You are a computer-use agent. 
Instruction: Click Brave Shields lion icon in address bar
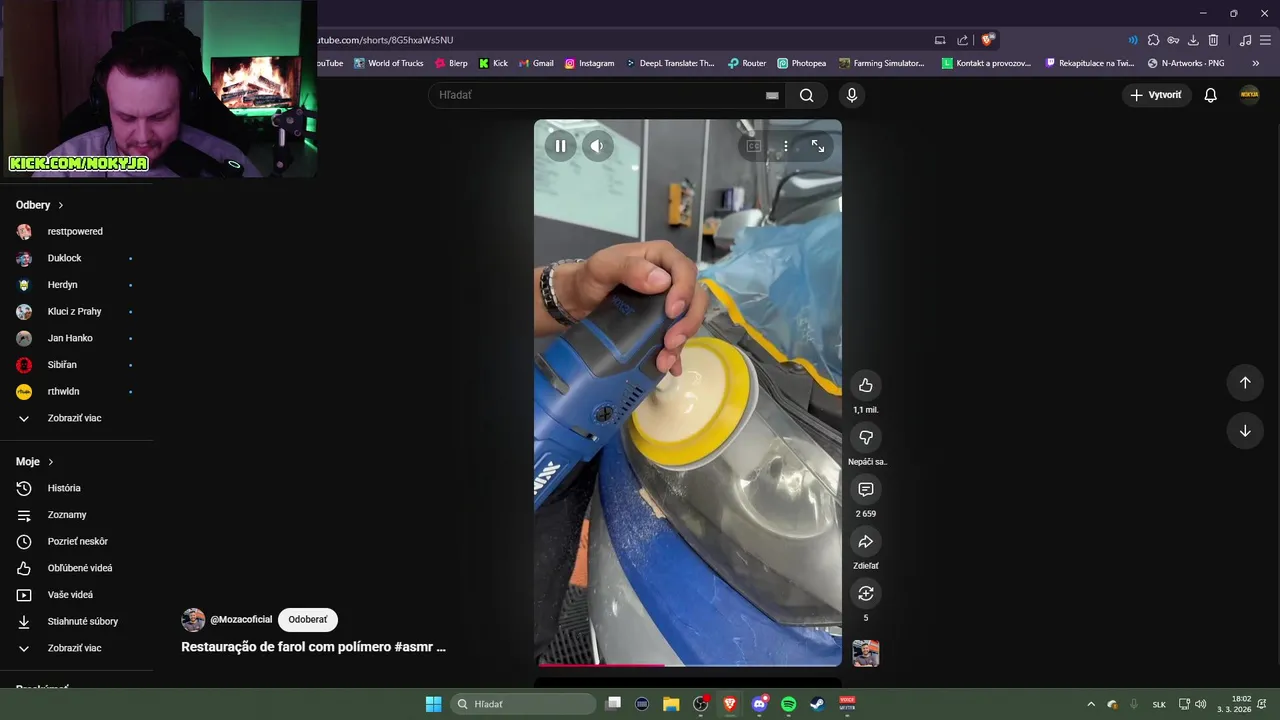pyautogui.click(x=987, y=40)
